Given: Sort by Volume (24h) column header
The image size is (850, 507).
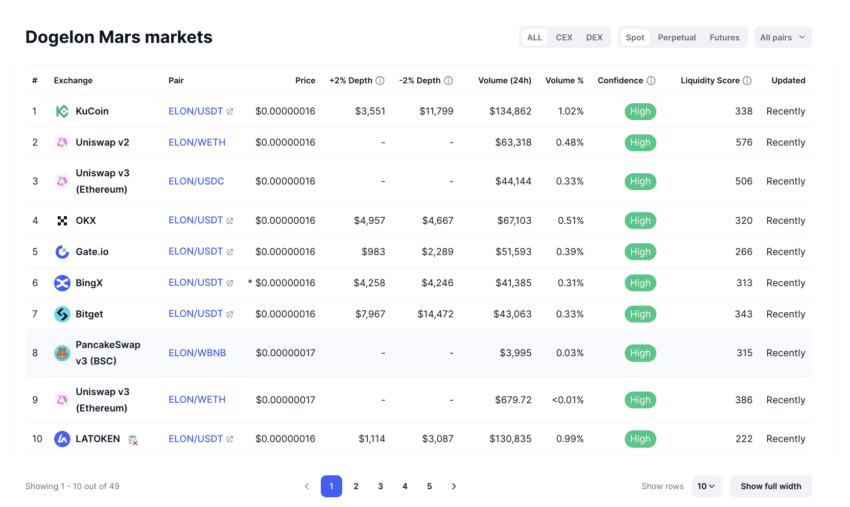Looking at the screenshot, I should pyautogui.click(x=505, y=80).
